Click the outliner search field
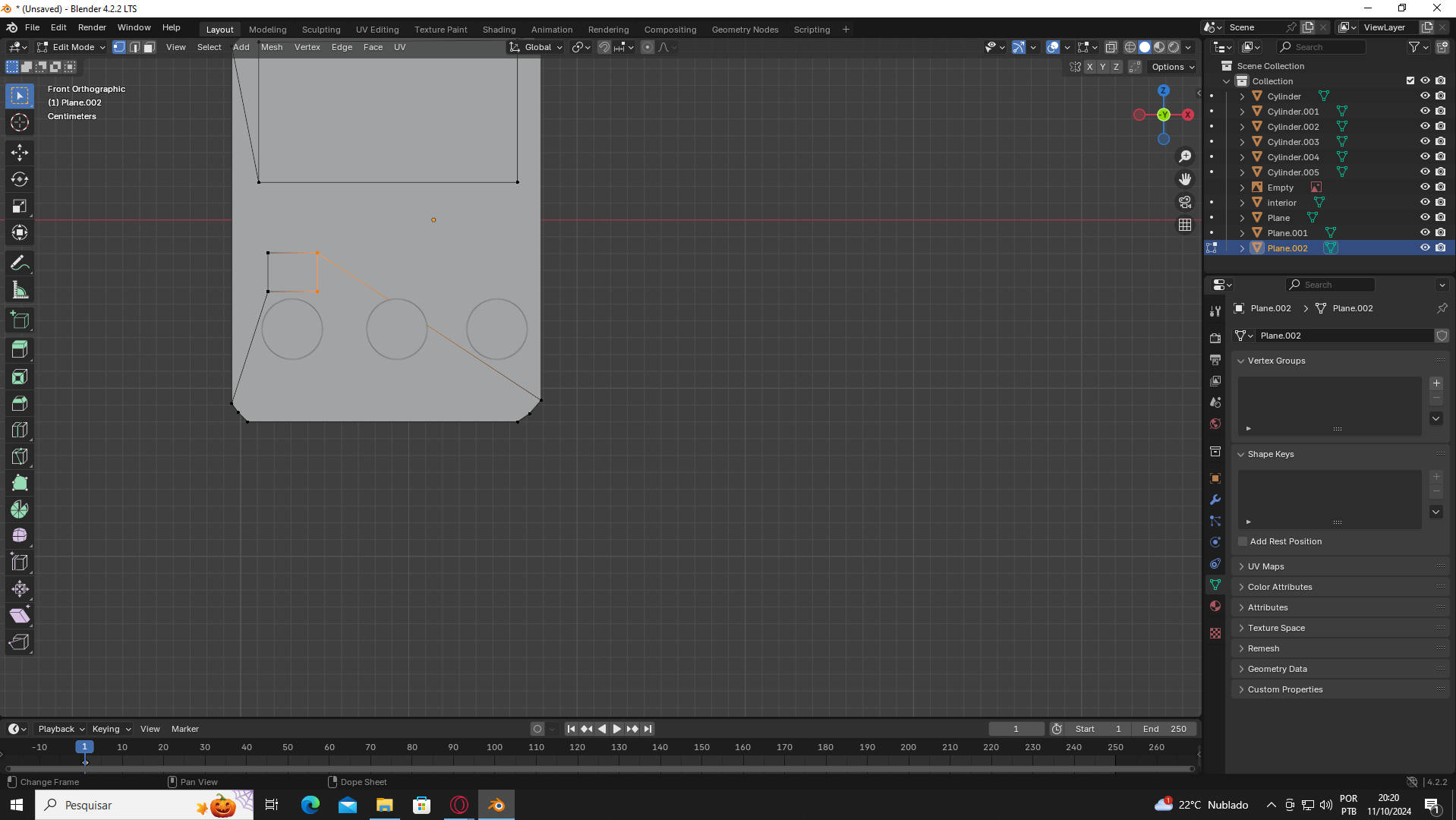Viewport: 1456px width, 820px height. (x=1321, y=47)
